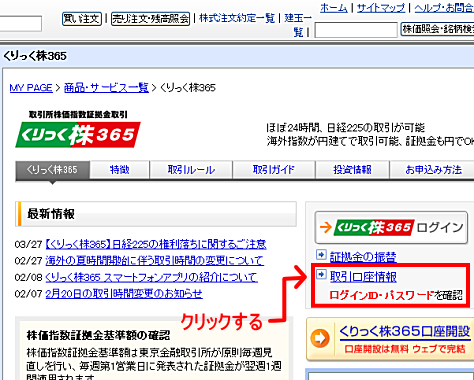This screenshot has height=380, width=474.
Task: Click the 売り注文・残高照会 button
Action: pos(150,19)
